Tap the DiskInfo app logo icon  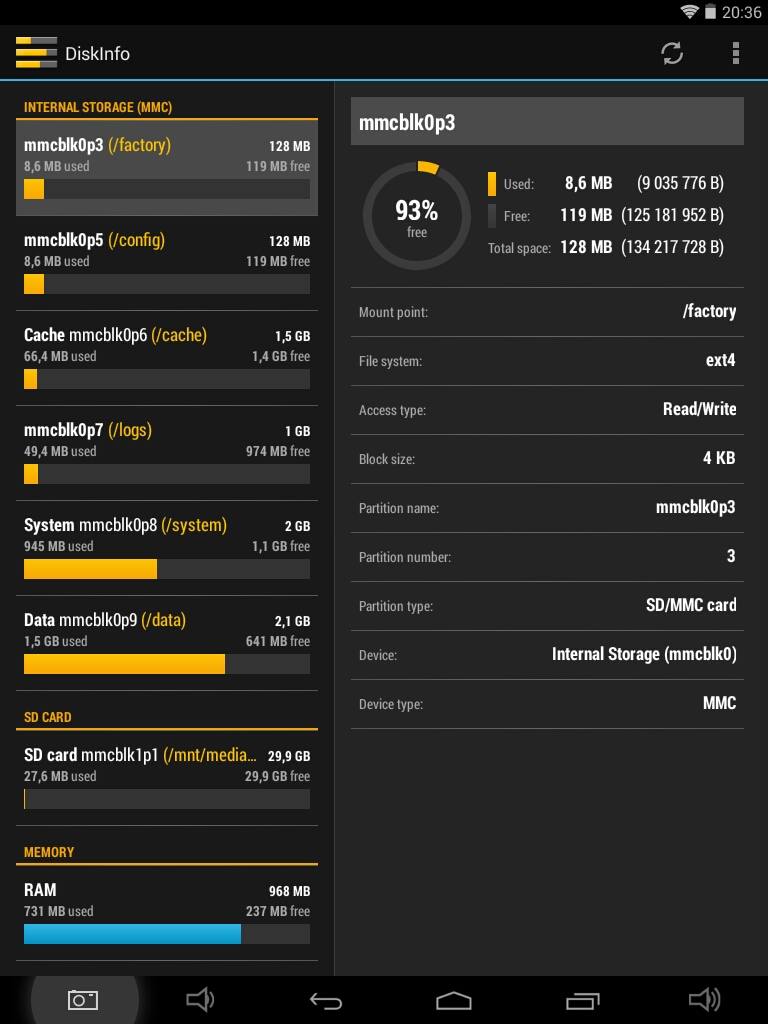(x=36, y=53)
